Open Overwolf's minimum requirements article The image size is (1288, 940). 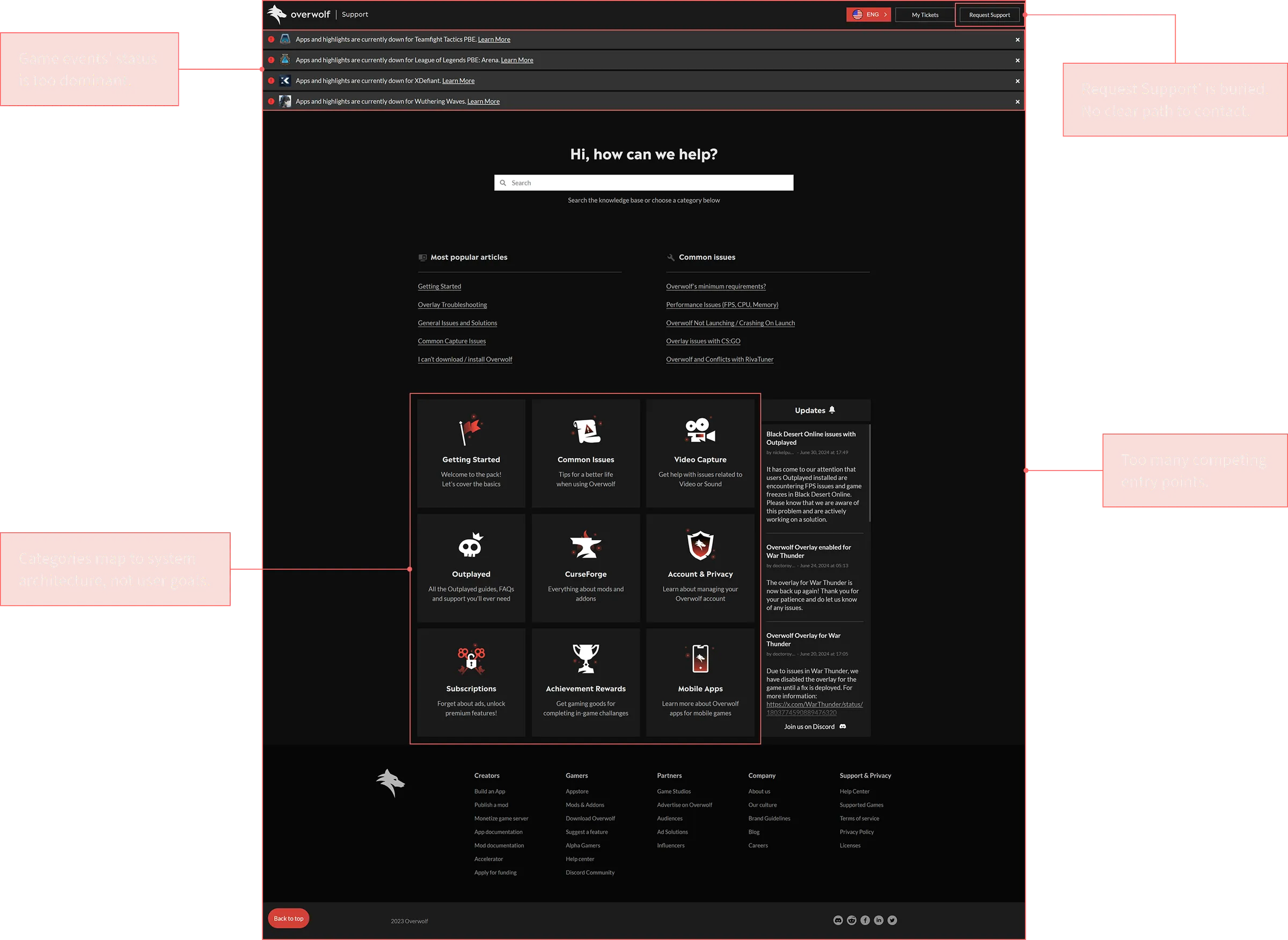pos(716,286)
